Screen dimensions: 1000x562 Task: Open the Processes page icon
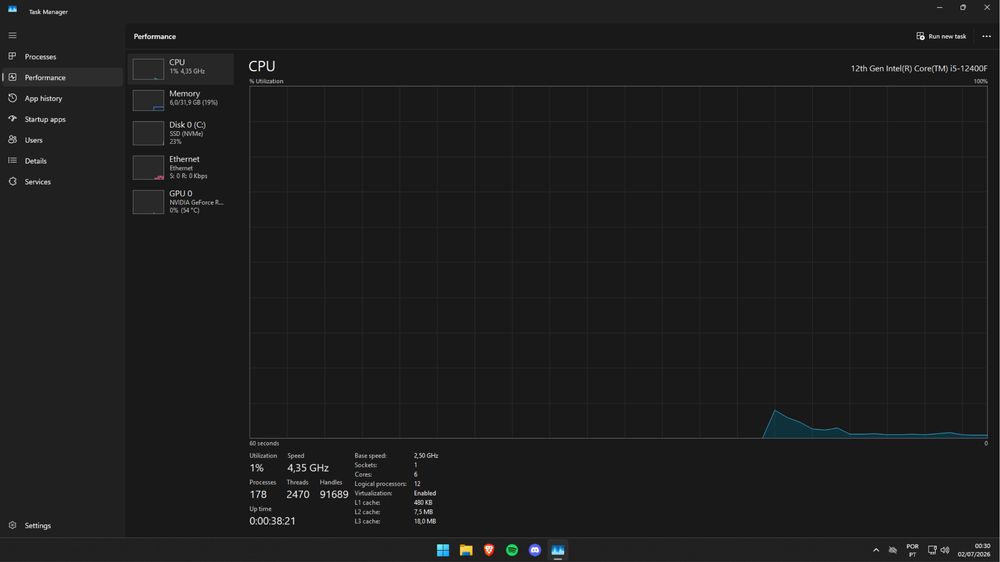tap(12, 56)
